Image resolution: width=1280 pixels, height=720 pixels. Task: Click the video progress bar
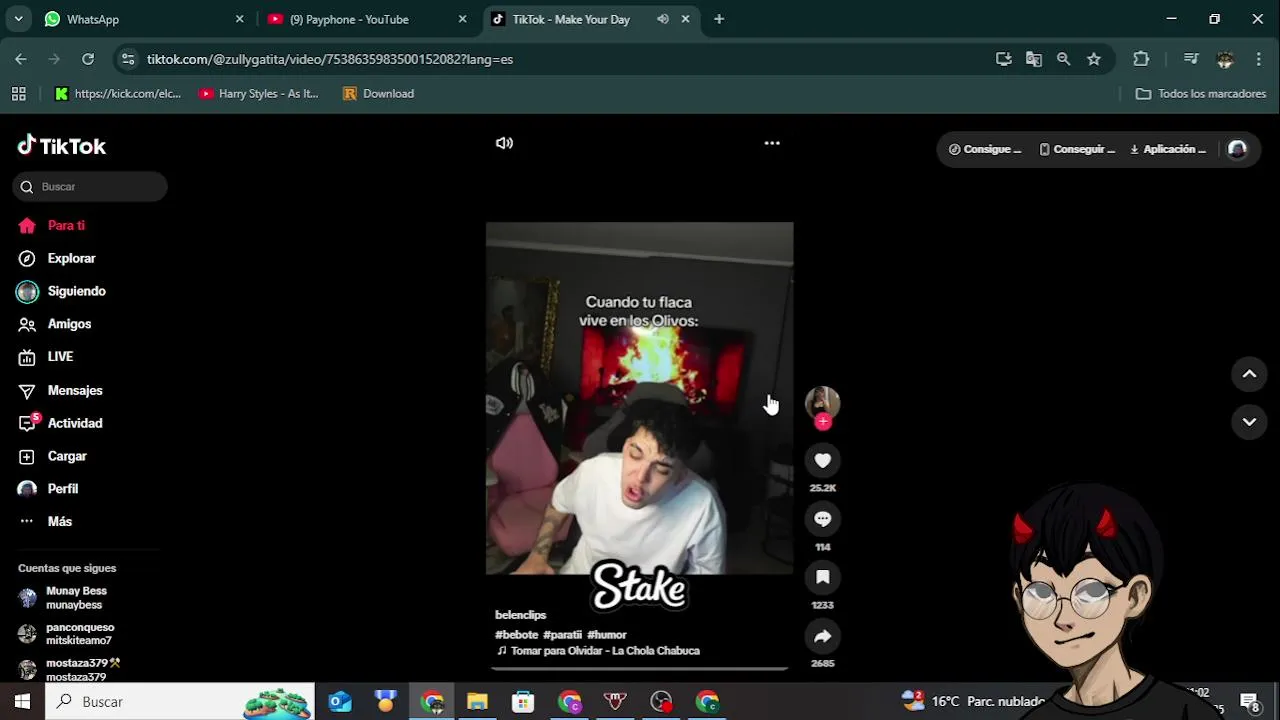pos(640,668)
